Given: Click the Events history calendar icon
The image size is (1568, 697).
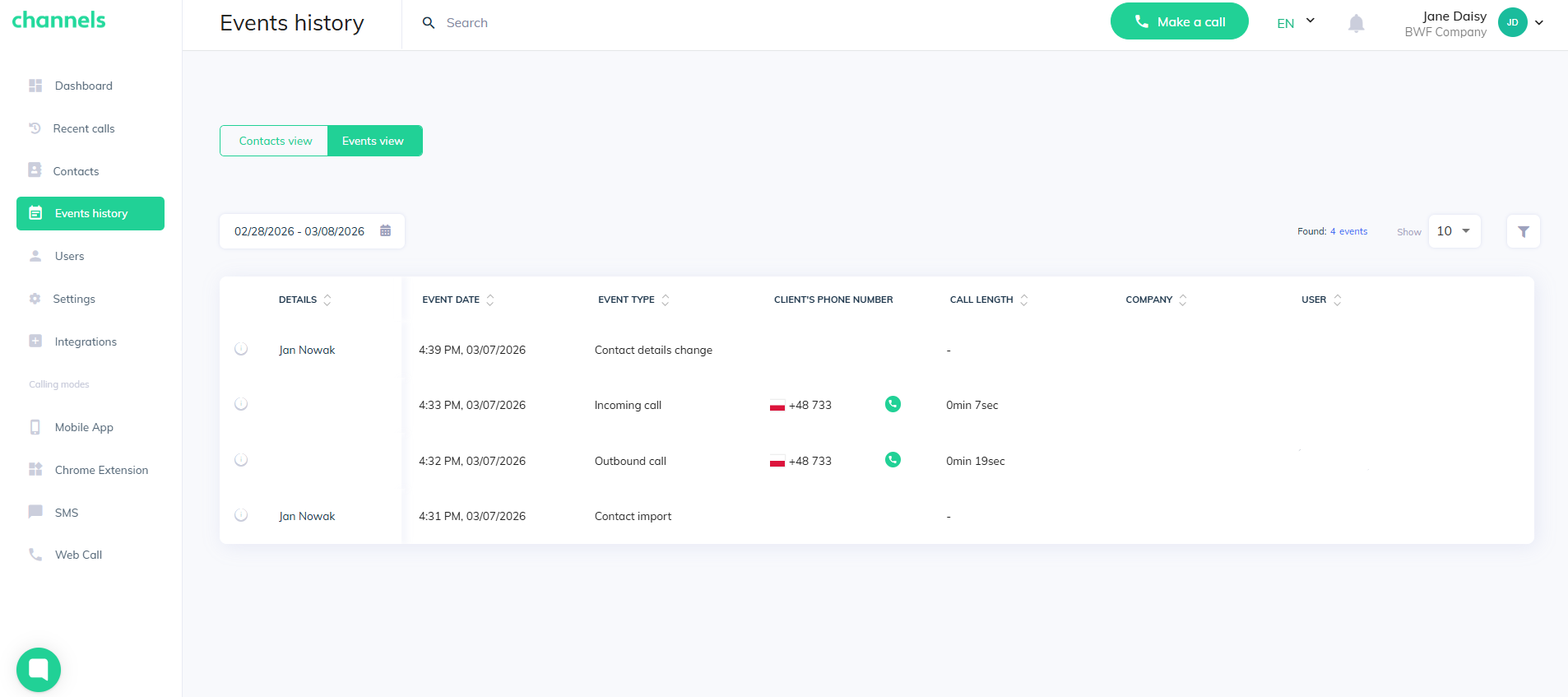Looking at the screenshot, I should (35, 213).
